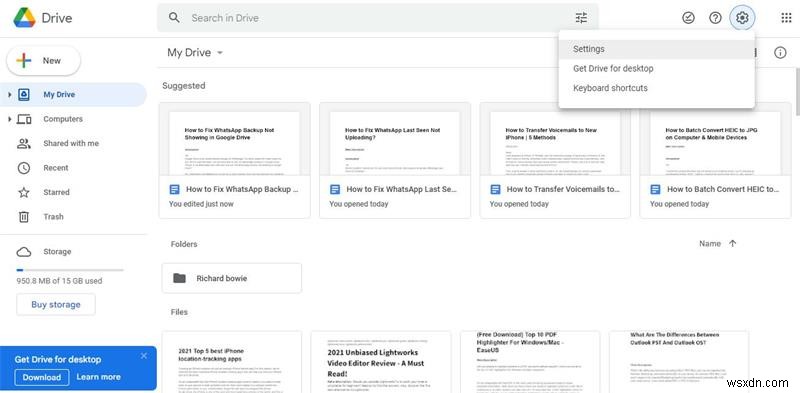Click the 'You edited just now' text
Viewport: 800px width, 393px height.
click(201, 204)
